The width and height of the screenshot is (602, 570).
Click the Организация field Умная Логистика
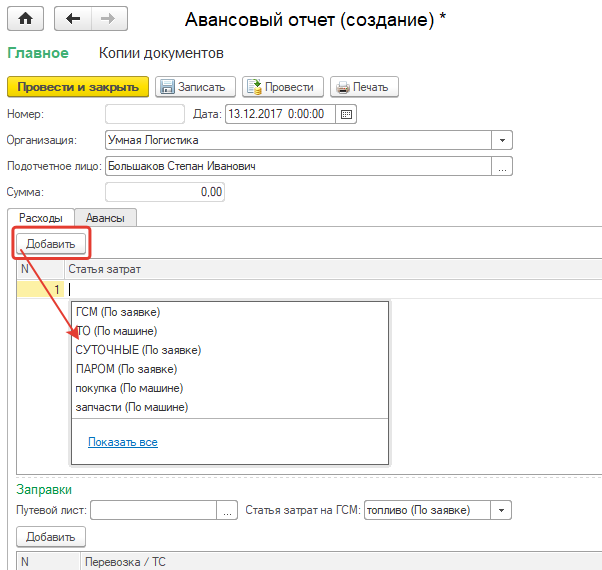pyautogui.click(x=298, y=140)
